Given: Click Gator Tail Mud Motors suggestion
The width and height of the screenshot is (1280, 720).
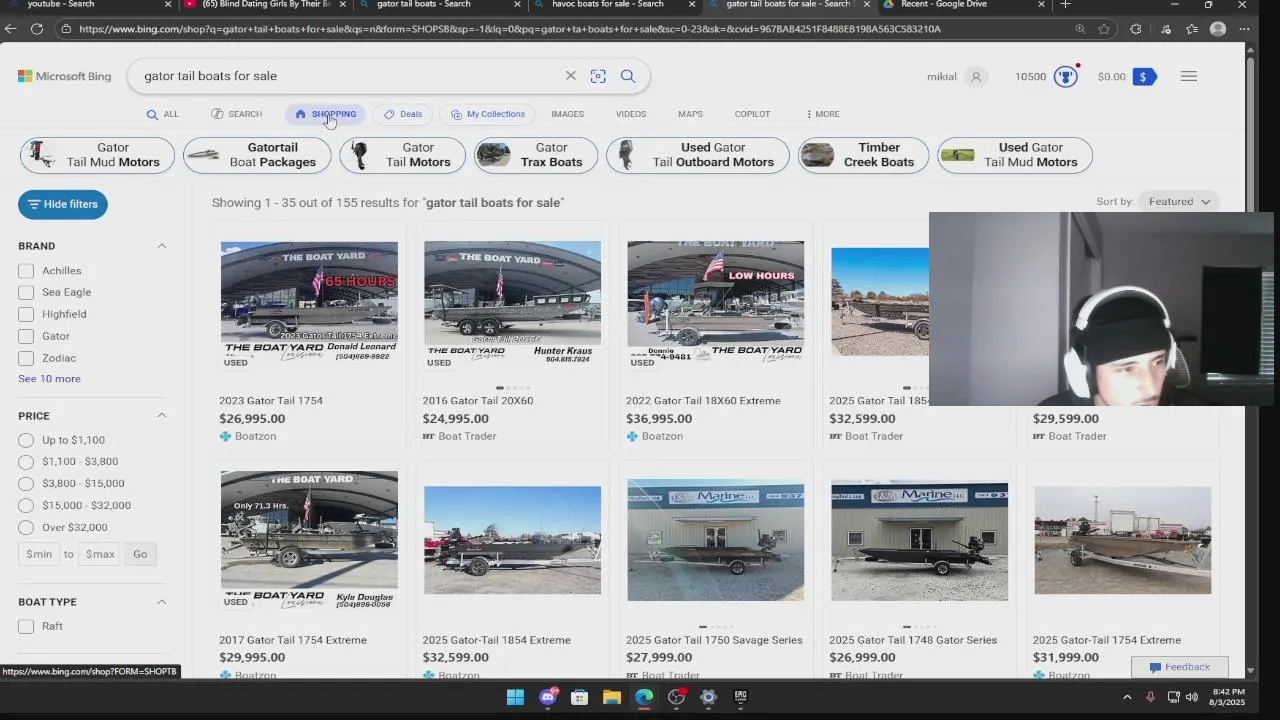Looking at the screenshot, I should [x=97, y=155].
